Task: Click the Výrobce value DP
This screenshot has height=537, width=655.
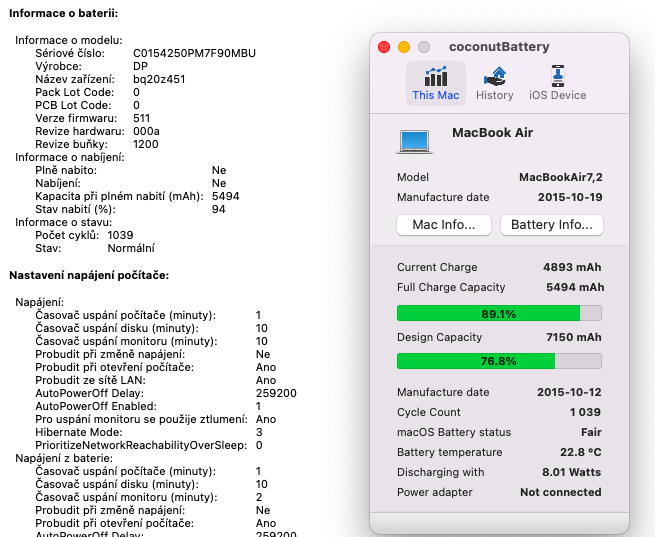Action: tap(140, 66)
